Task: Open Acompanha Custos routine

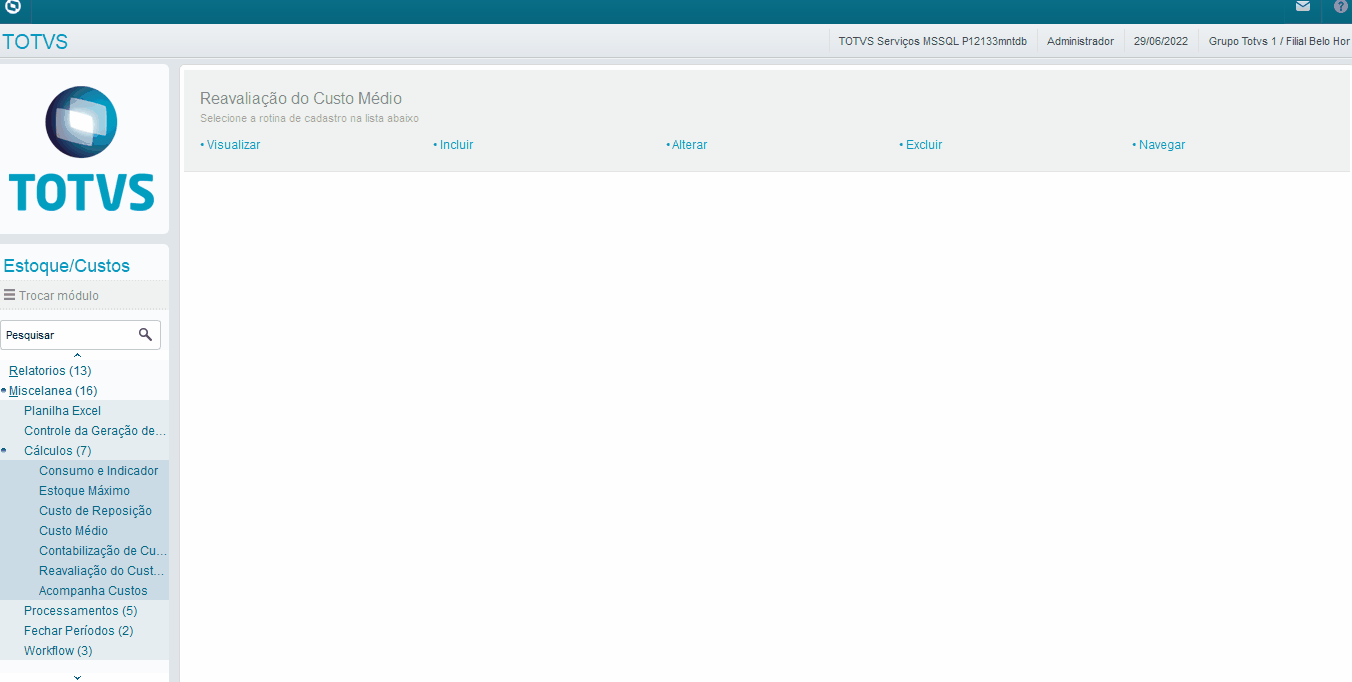Action: (93, 591)
